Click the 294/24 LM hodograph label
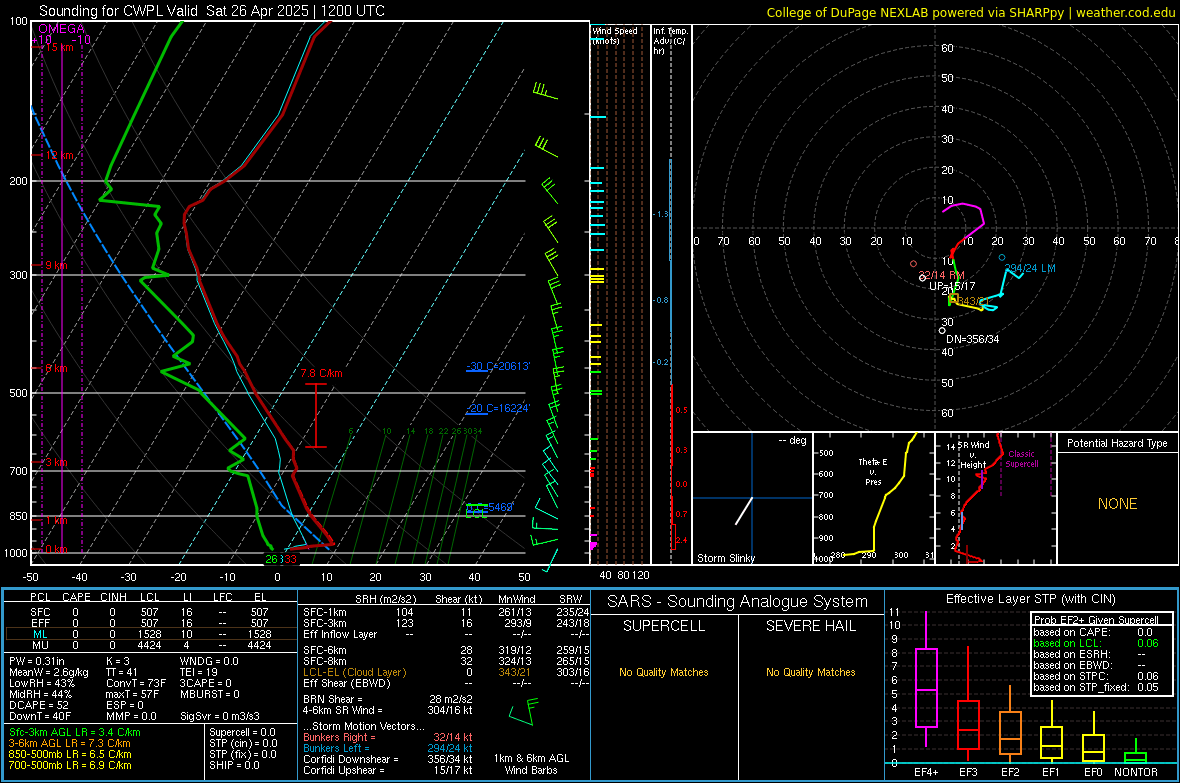This screenshot has width=1180, height=783. [1029, 268]
